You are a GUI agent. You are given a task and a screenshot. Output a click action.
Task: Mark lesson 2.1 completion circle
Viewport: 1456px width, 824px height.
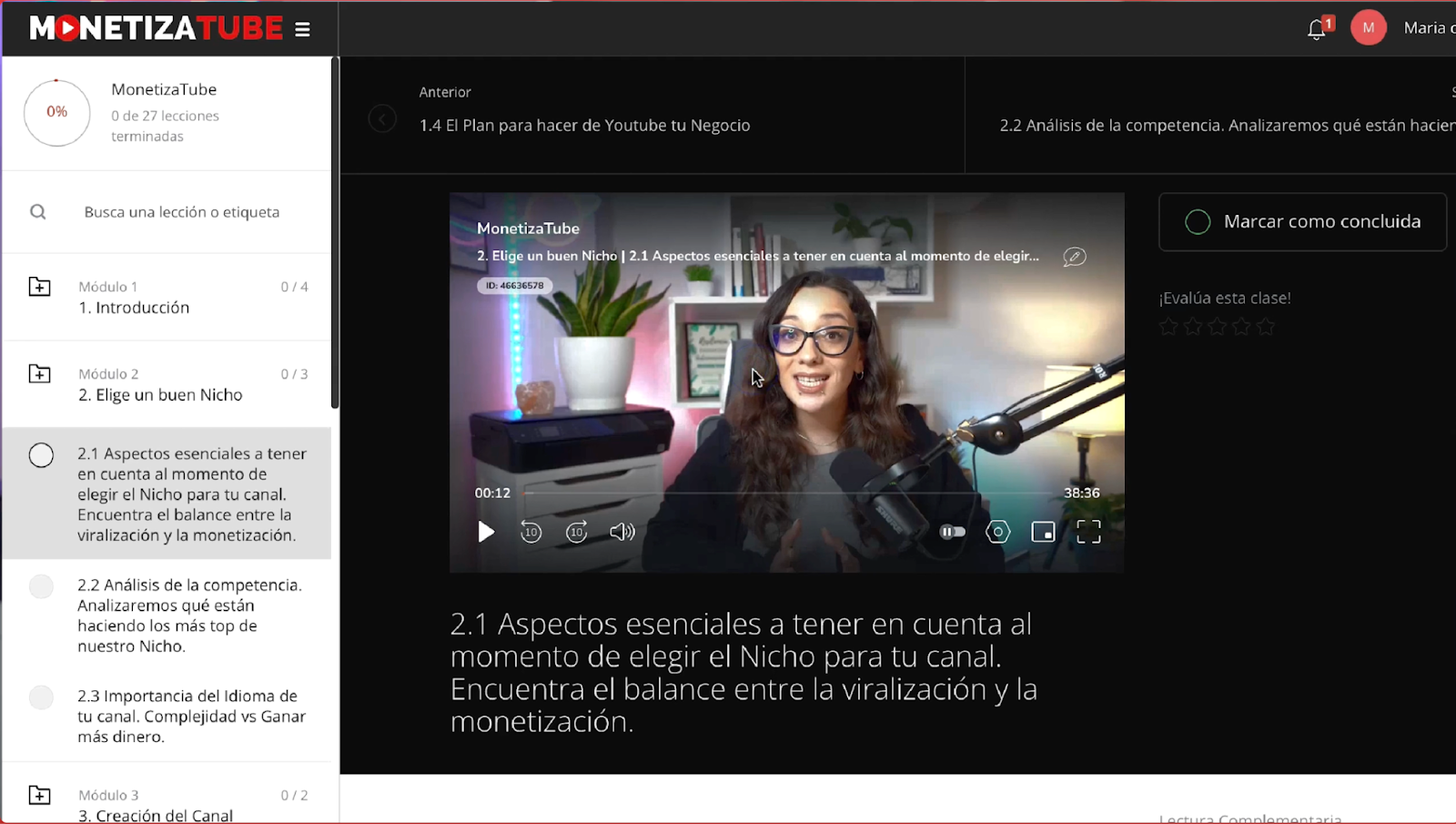point(41,454)
